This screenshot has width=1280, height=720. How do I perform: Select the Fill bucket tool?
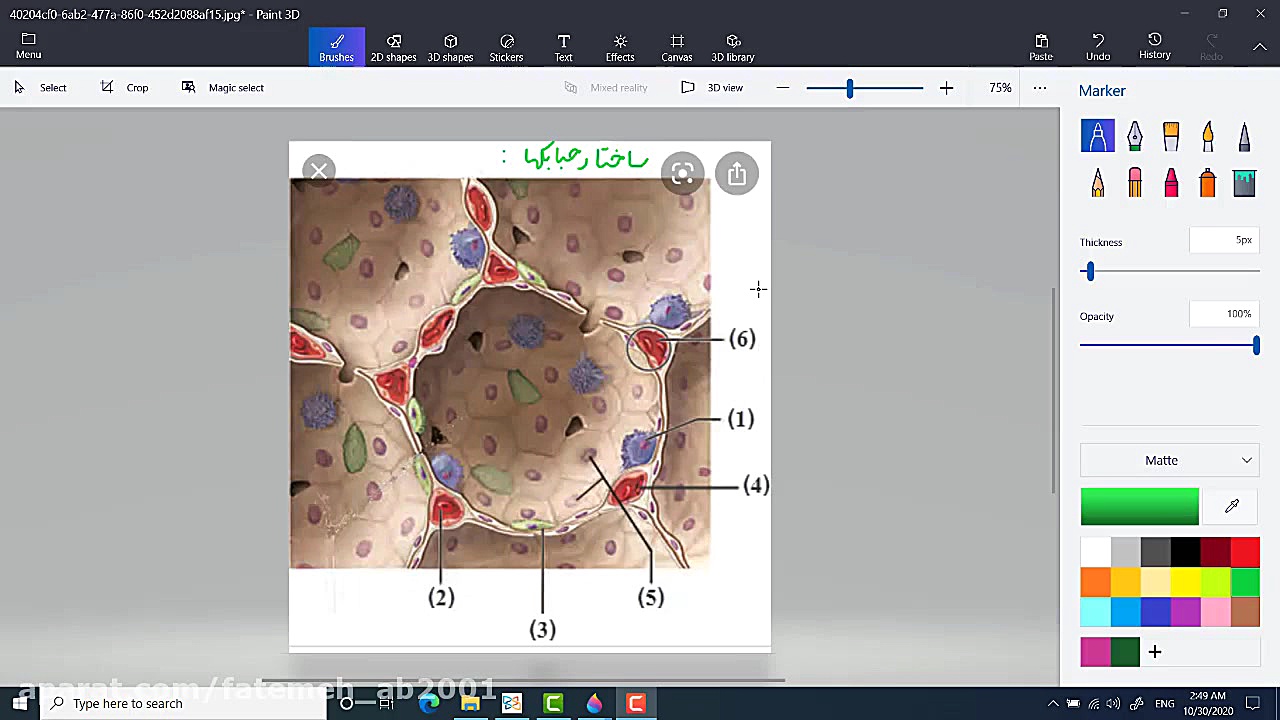pyautogui.click(x=1244, y=183)
